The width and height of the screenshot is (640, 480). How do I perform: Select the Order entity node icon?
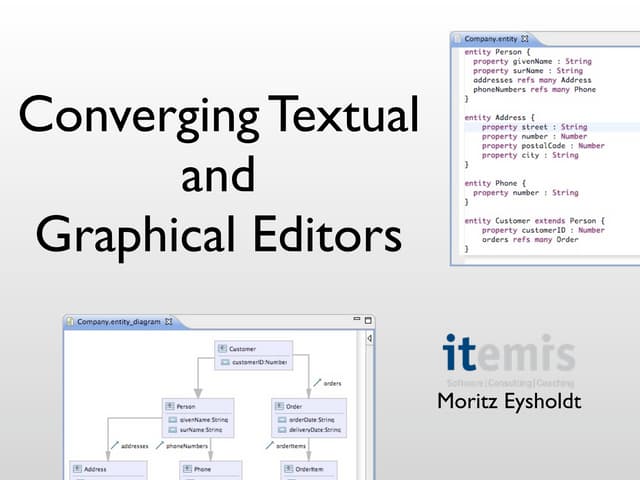279,407
